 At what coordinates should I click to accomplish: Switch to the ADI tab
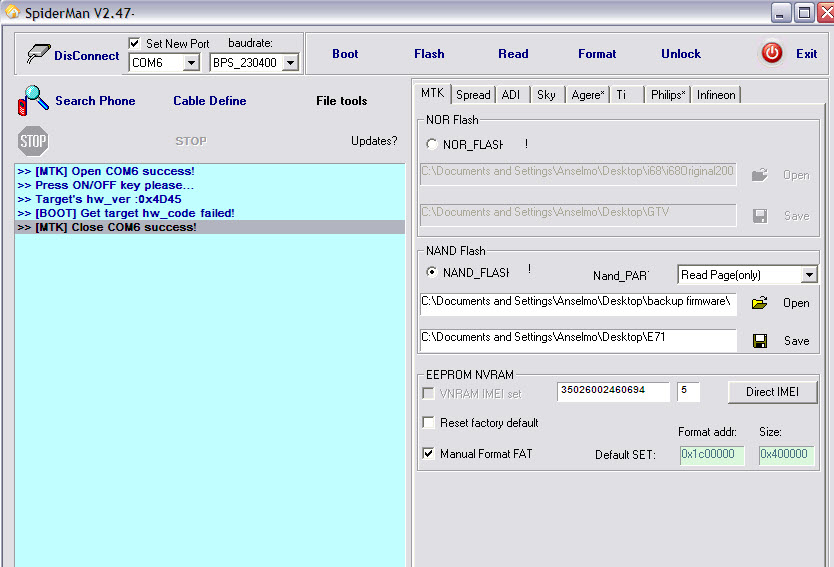click(x=511, y=95)
